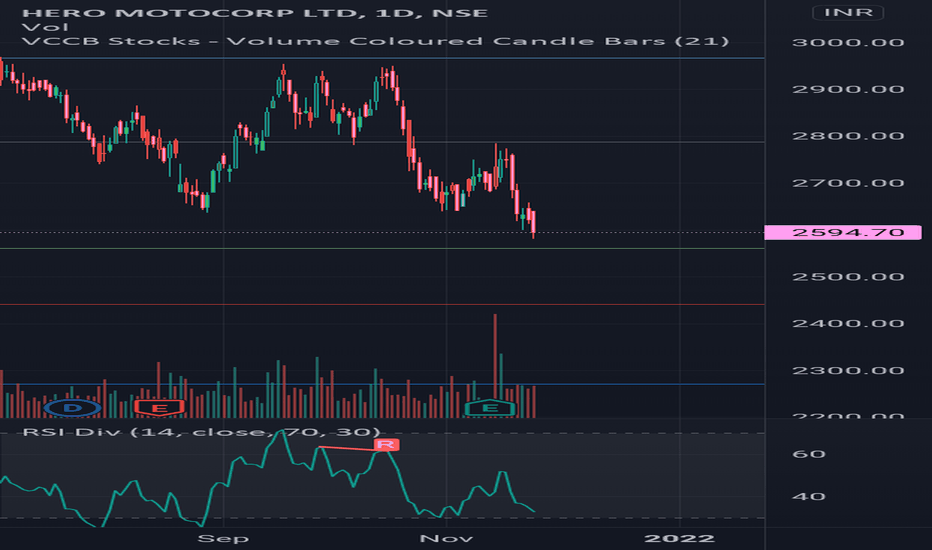
Task: Click the 2400.00 price axis label
Action: pos(848,323)
